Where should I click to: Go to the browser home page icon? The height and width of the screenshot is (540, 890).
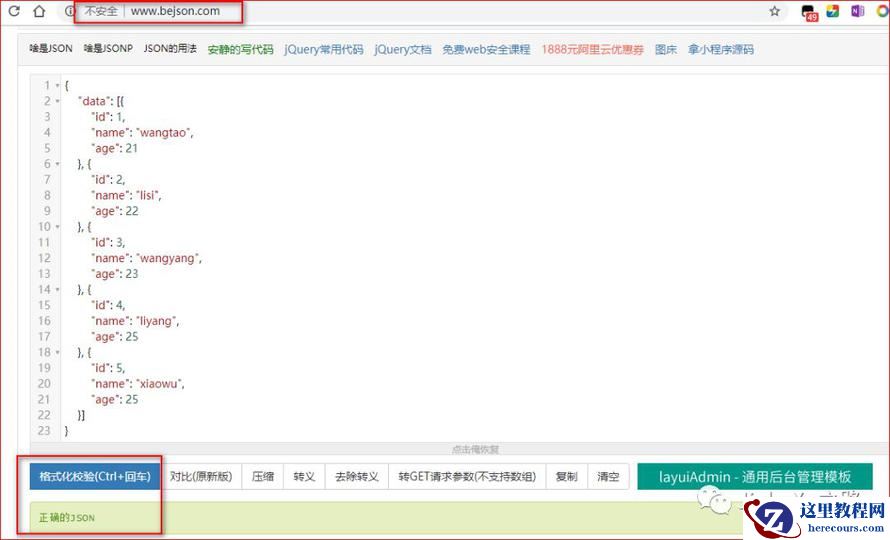click(39, 11)
